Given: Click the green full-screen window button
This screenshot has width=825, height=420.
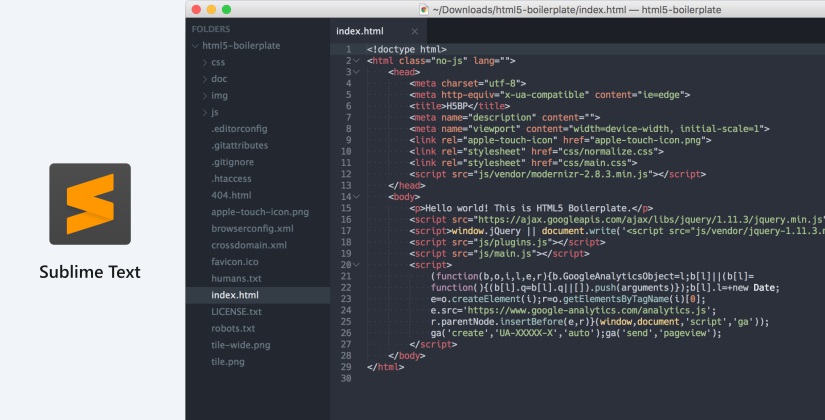Looking at the screenshot, I should pyautogui.click(x=226, y=9).
